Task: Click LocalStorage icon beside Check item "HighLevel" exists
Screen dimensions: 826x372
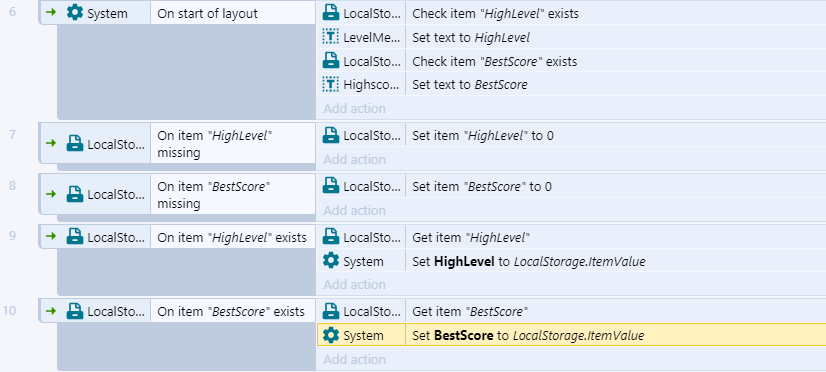Action: click(x=331, y=13)
